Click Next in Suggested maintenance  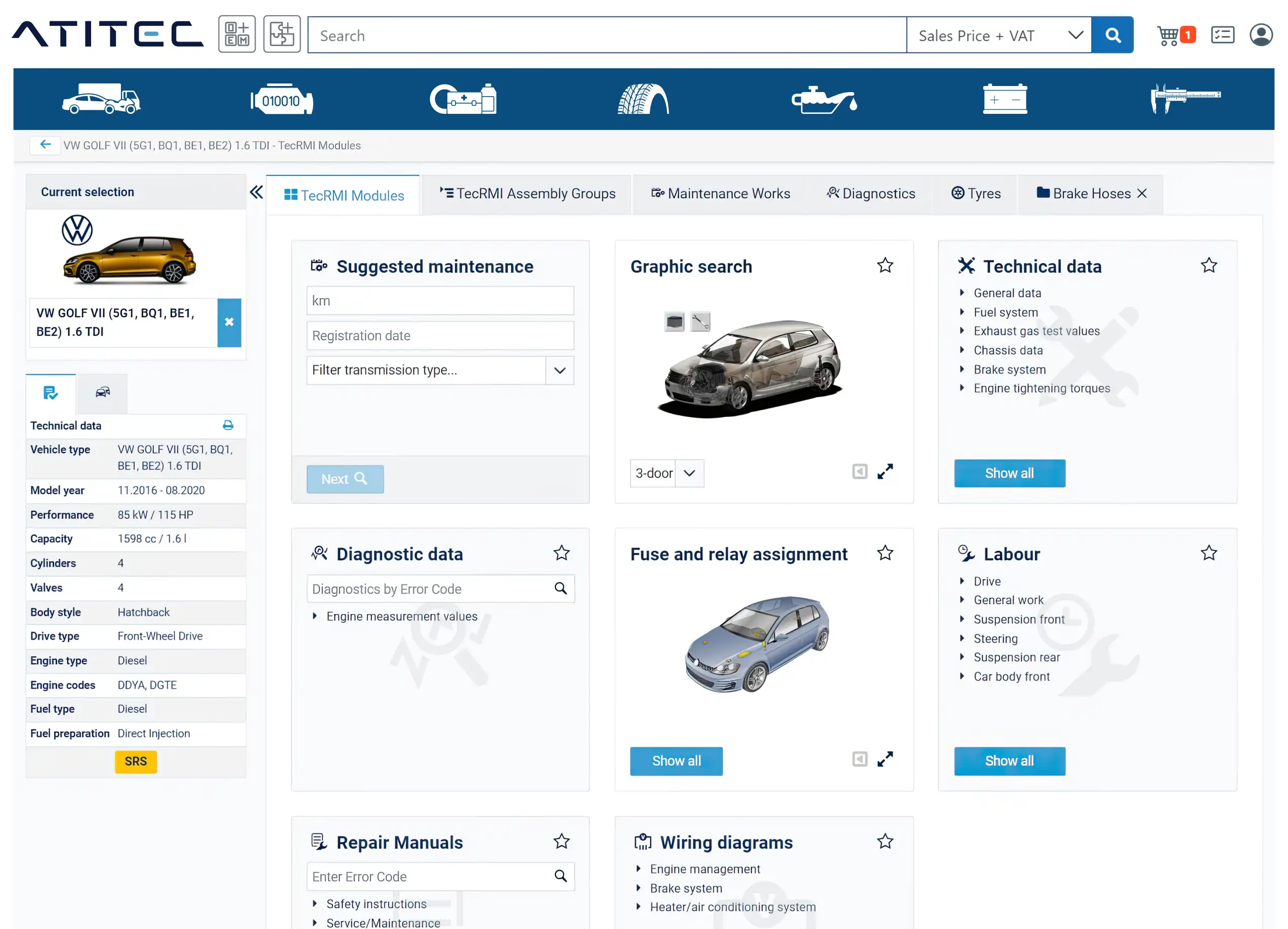coord(345,479)
